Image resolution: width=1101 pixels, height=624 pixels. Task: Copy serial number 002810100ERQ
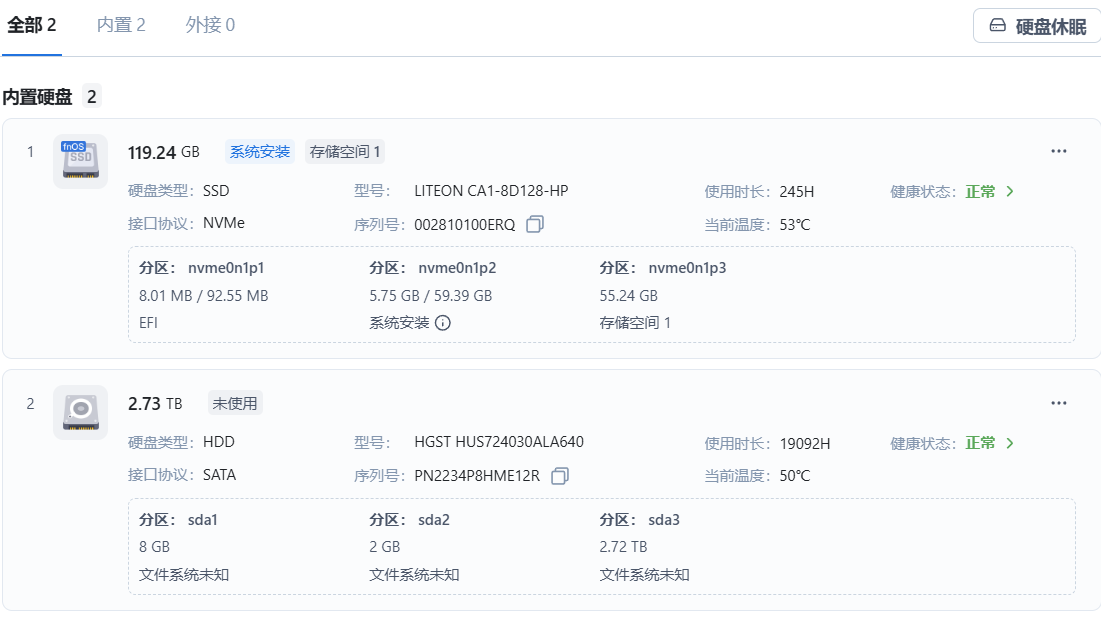(x=535, y=224)
